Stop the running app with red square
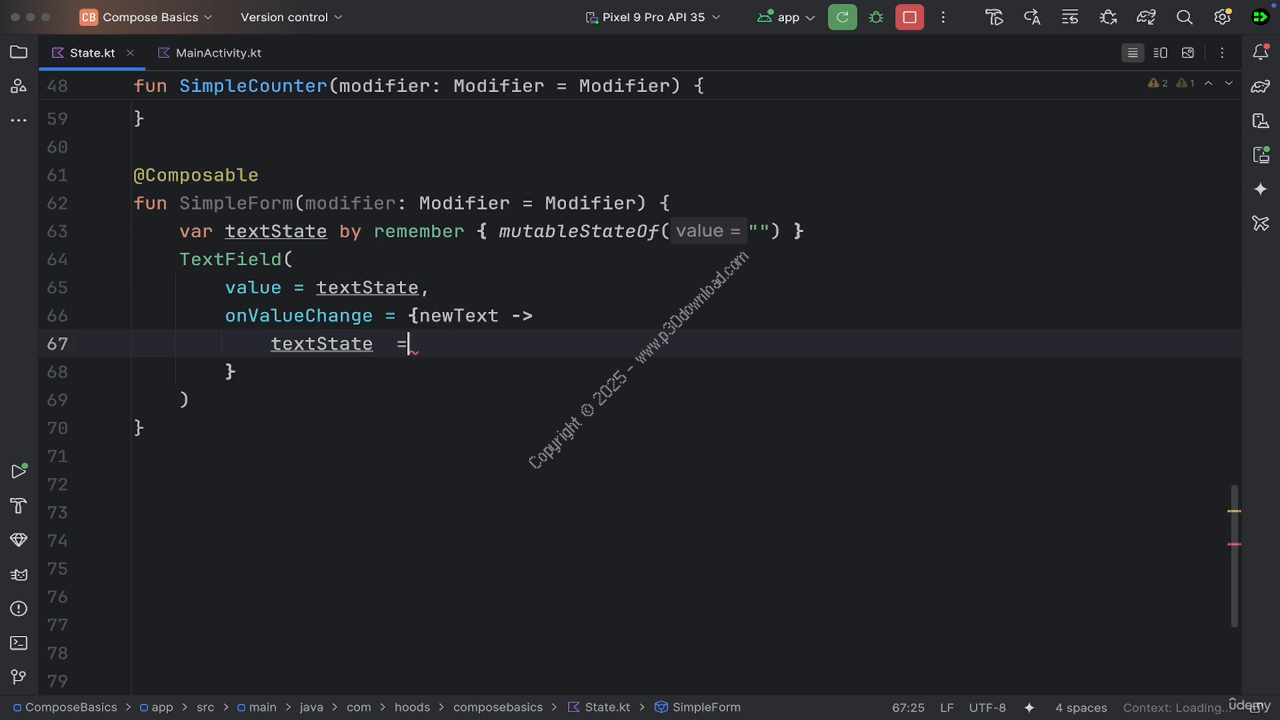This screenshot has height=720, width=1280. (909, 17)
